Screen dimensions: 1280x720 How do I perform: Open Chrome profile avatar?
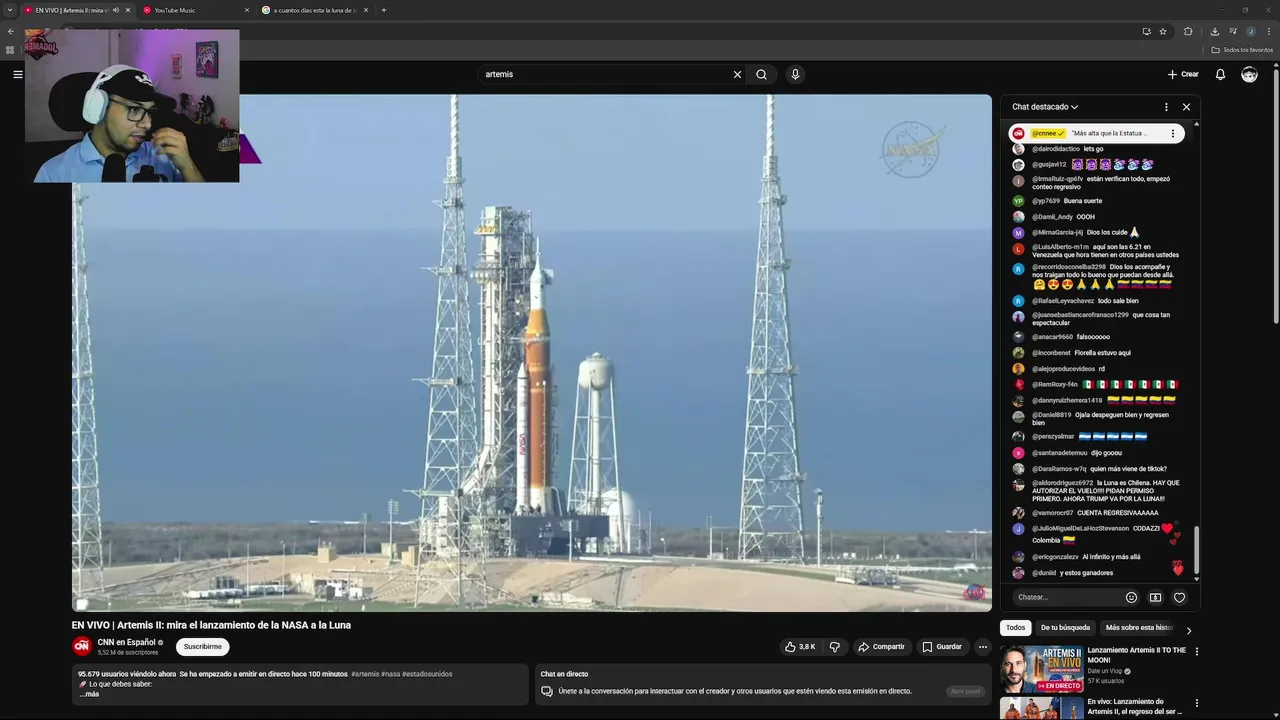click(x=1251, y=31)
